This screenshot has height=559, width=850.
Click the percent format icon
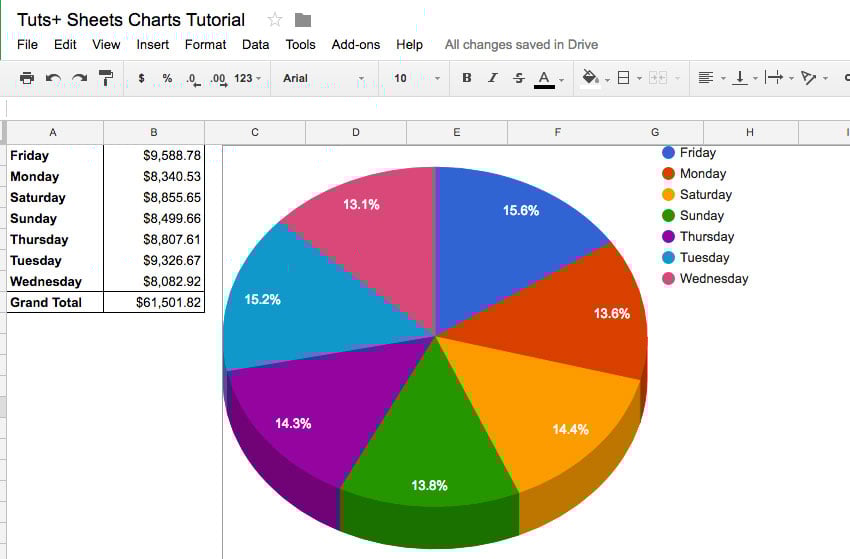tap(167, 78)
